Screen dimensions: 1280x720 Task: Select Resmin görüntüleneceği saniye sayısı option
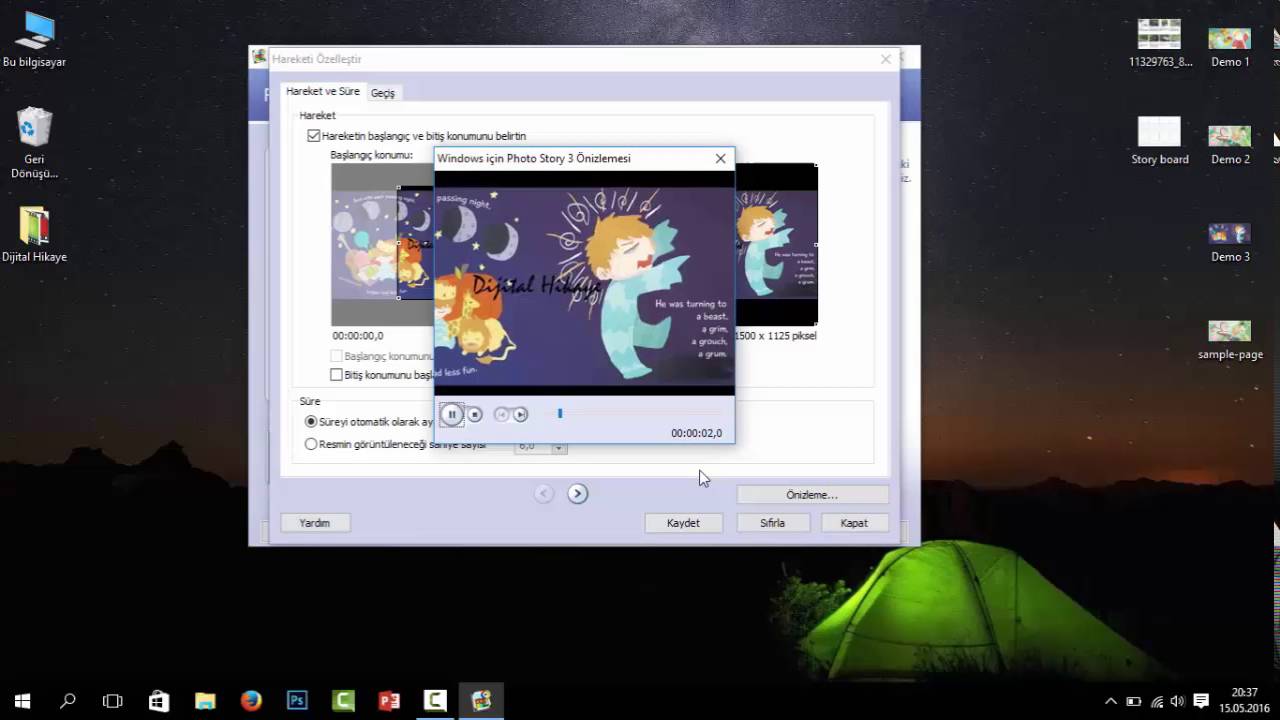311,444
